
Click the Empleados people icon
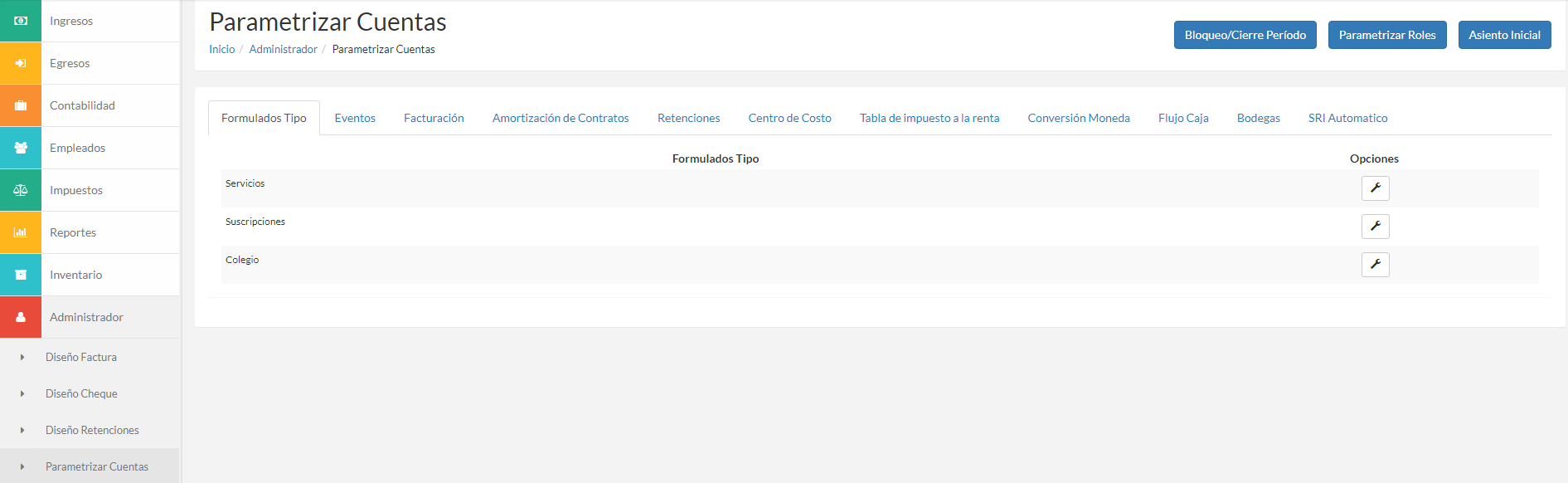21,148
